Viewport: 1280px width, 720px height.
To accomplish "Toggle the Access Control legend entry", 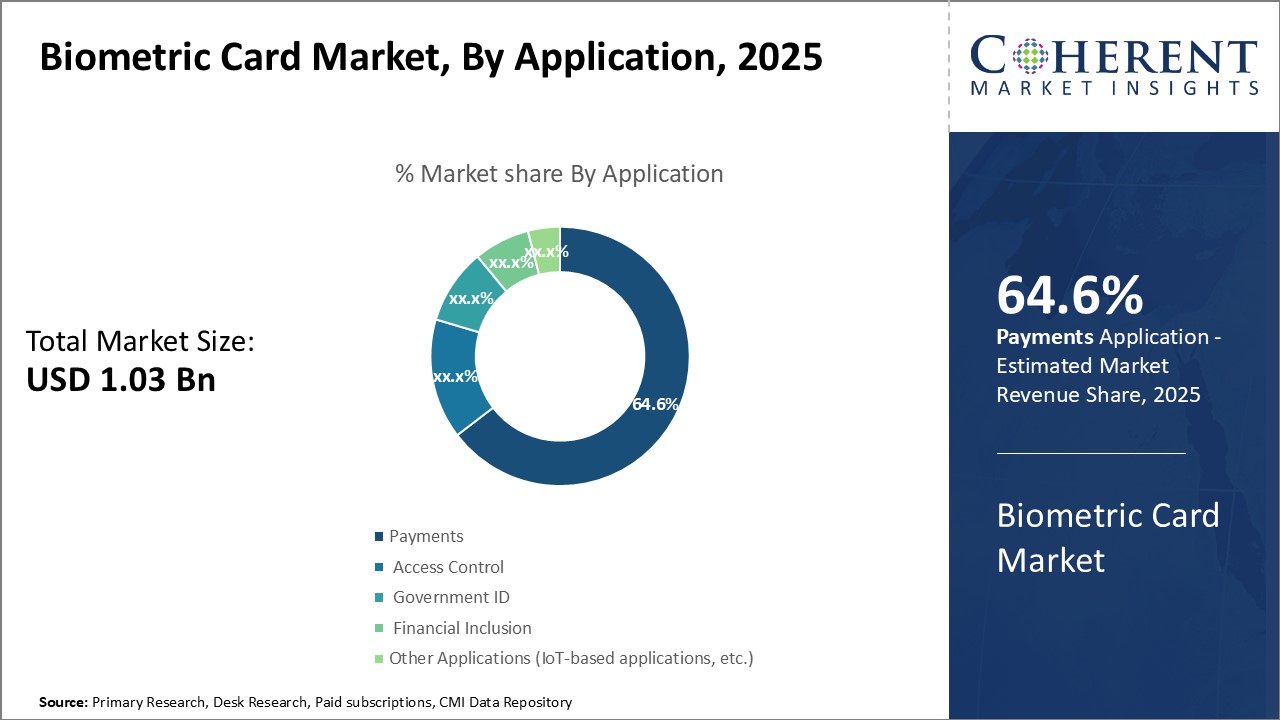I will pos(448,567).
